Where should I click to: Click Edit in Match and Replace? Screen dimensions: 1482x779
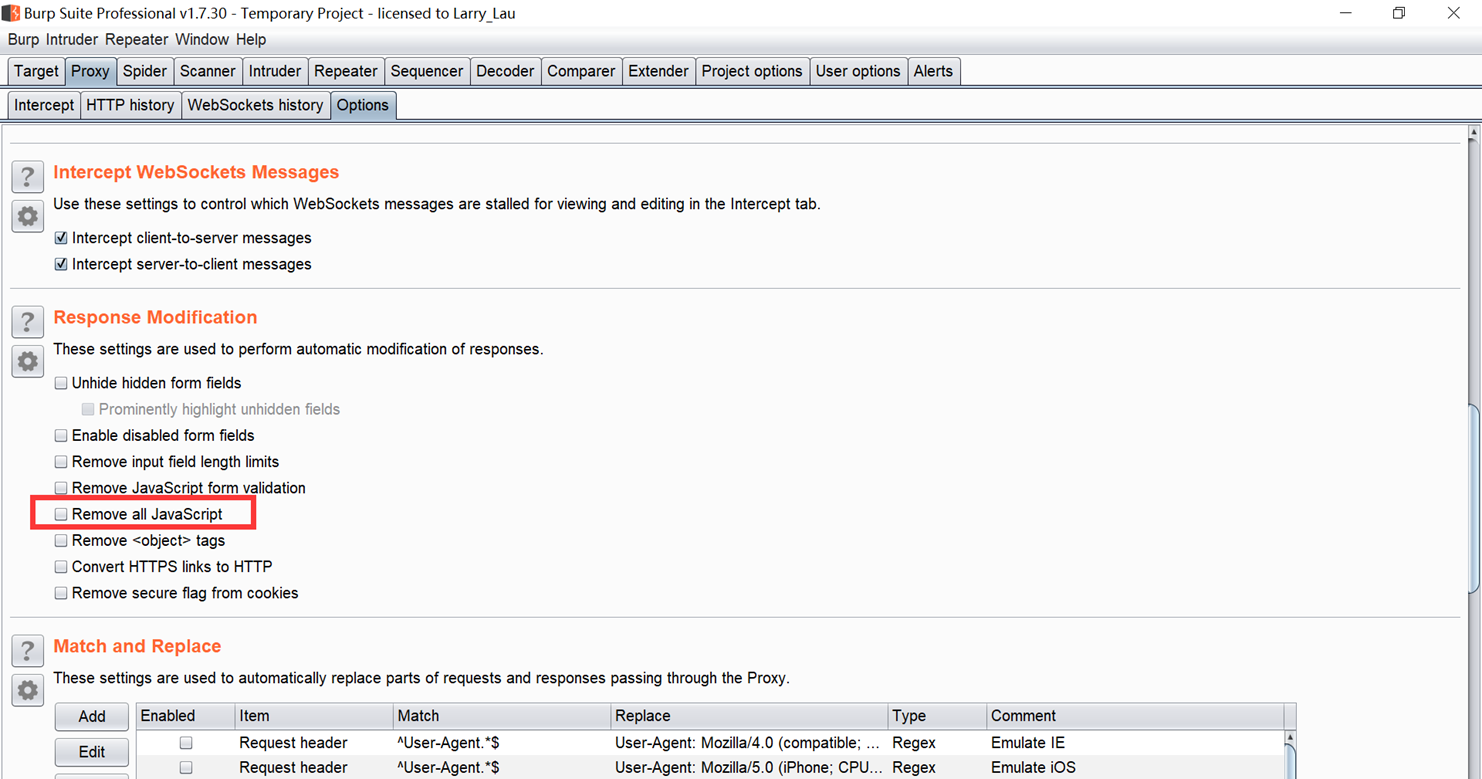click(92, 752)
